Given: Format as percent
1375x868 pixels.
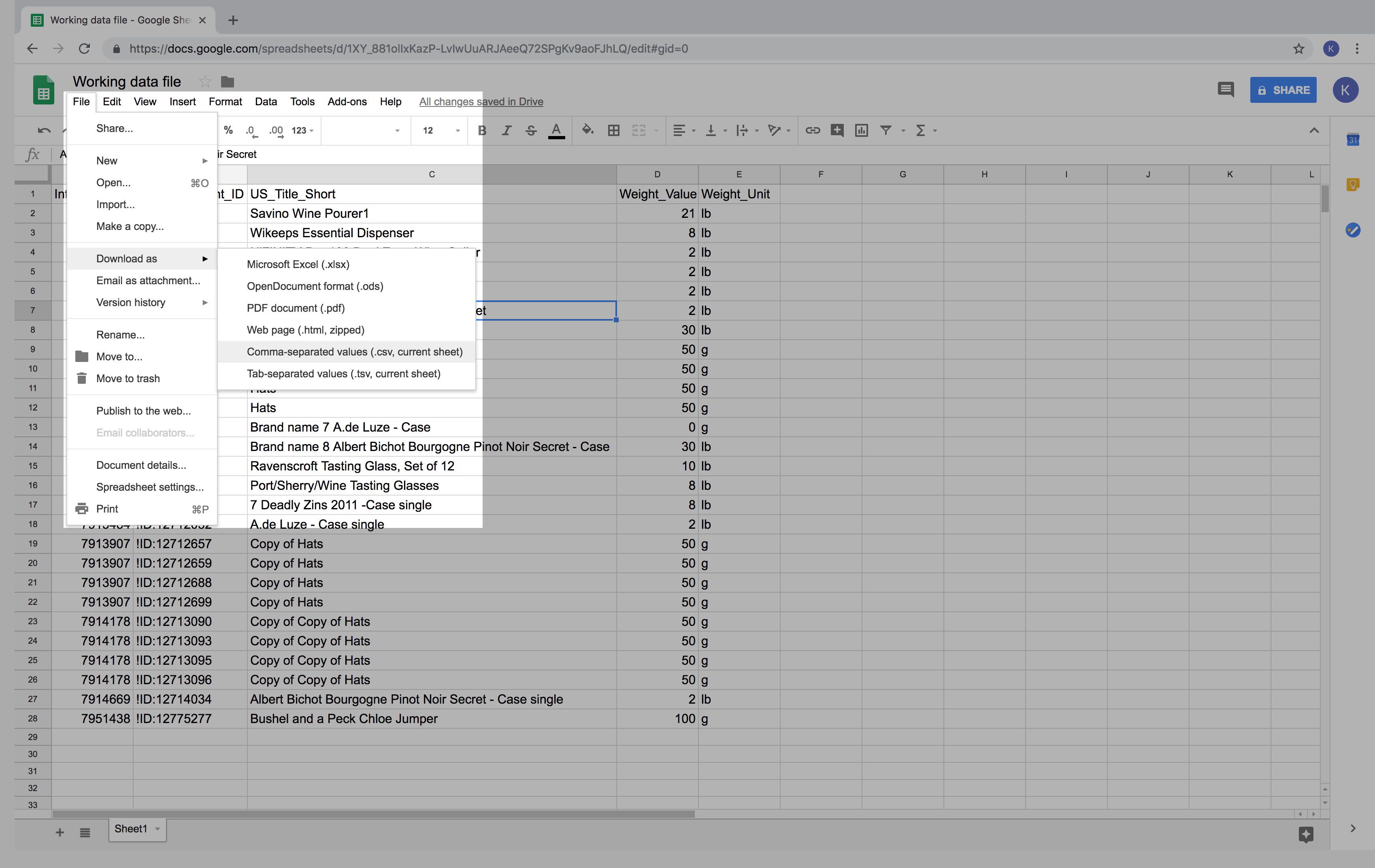Looking at the screenshot, I should click(x=228, y=131).
